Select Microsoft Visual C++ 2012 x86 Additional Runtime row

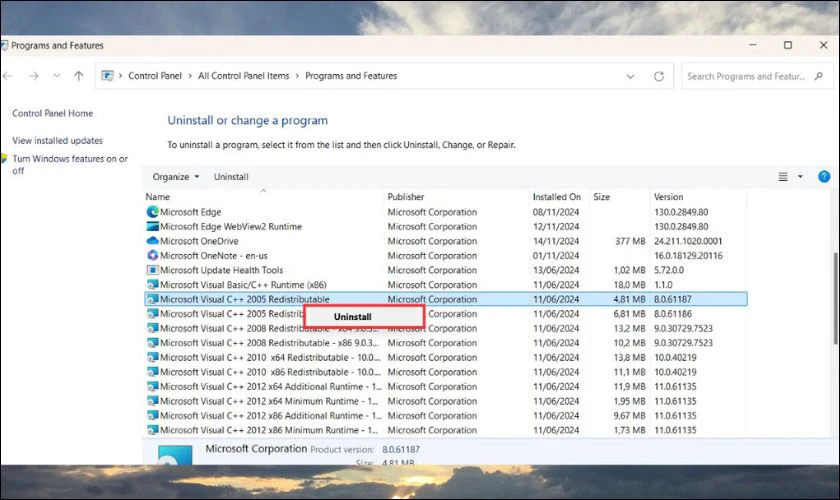(x=446, y=415)
